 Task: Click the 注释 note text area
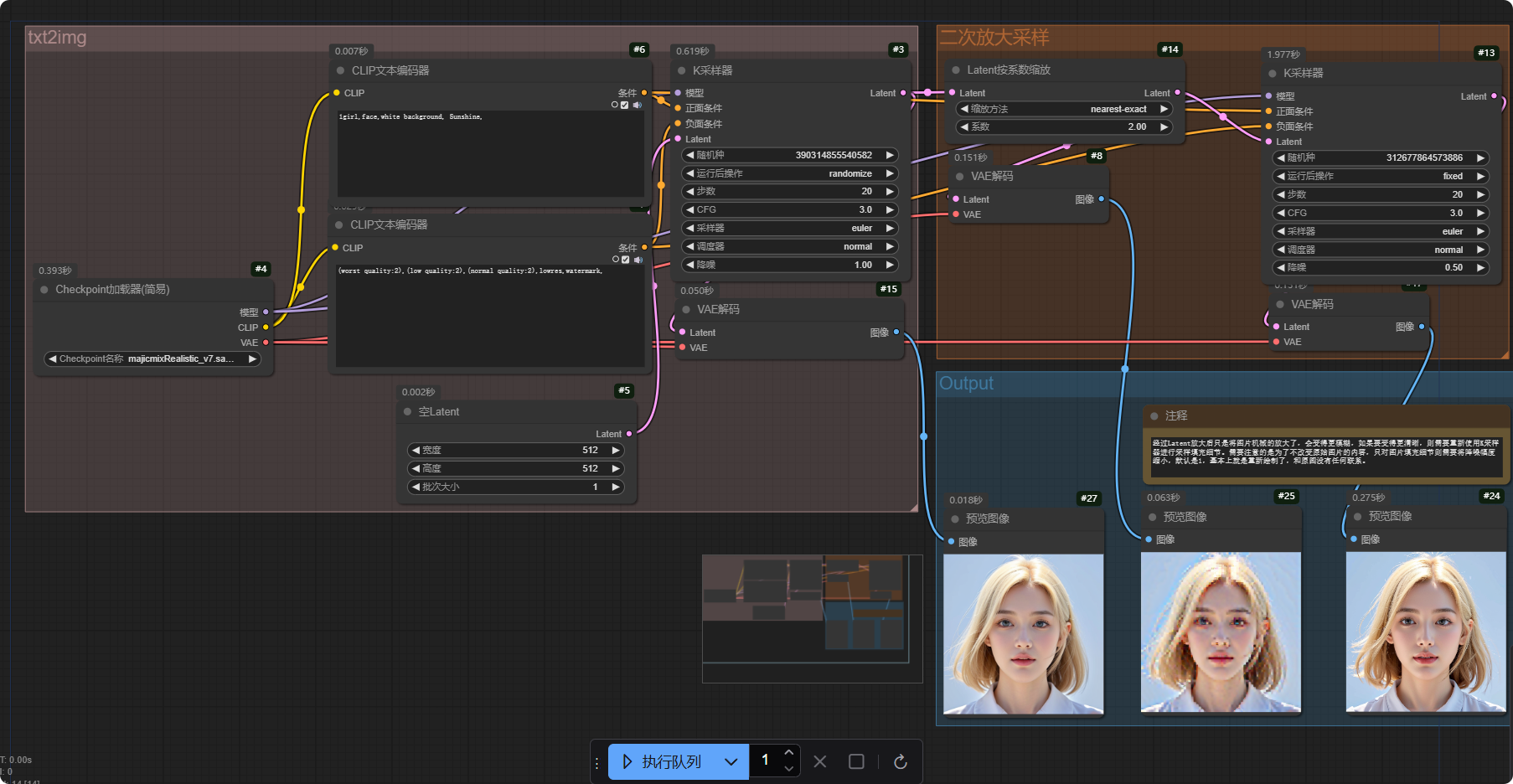coord(1325,456)
